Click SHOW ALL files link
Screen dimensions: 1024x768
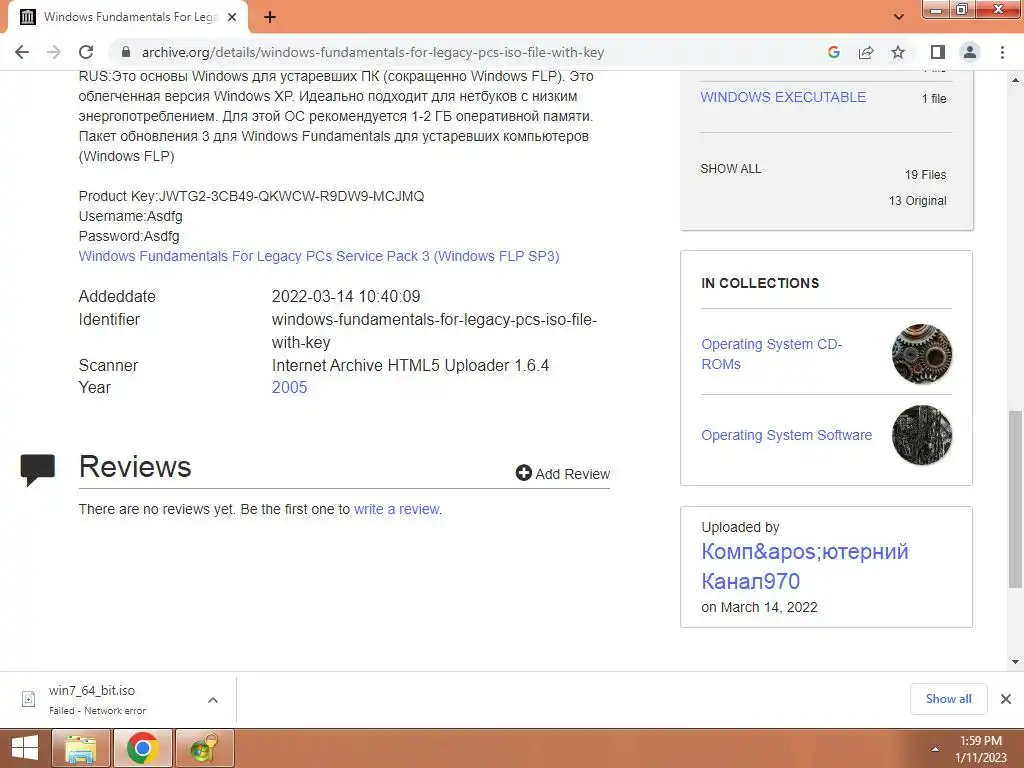click(x=730, y=168)
